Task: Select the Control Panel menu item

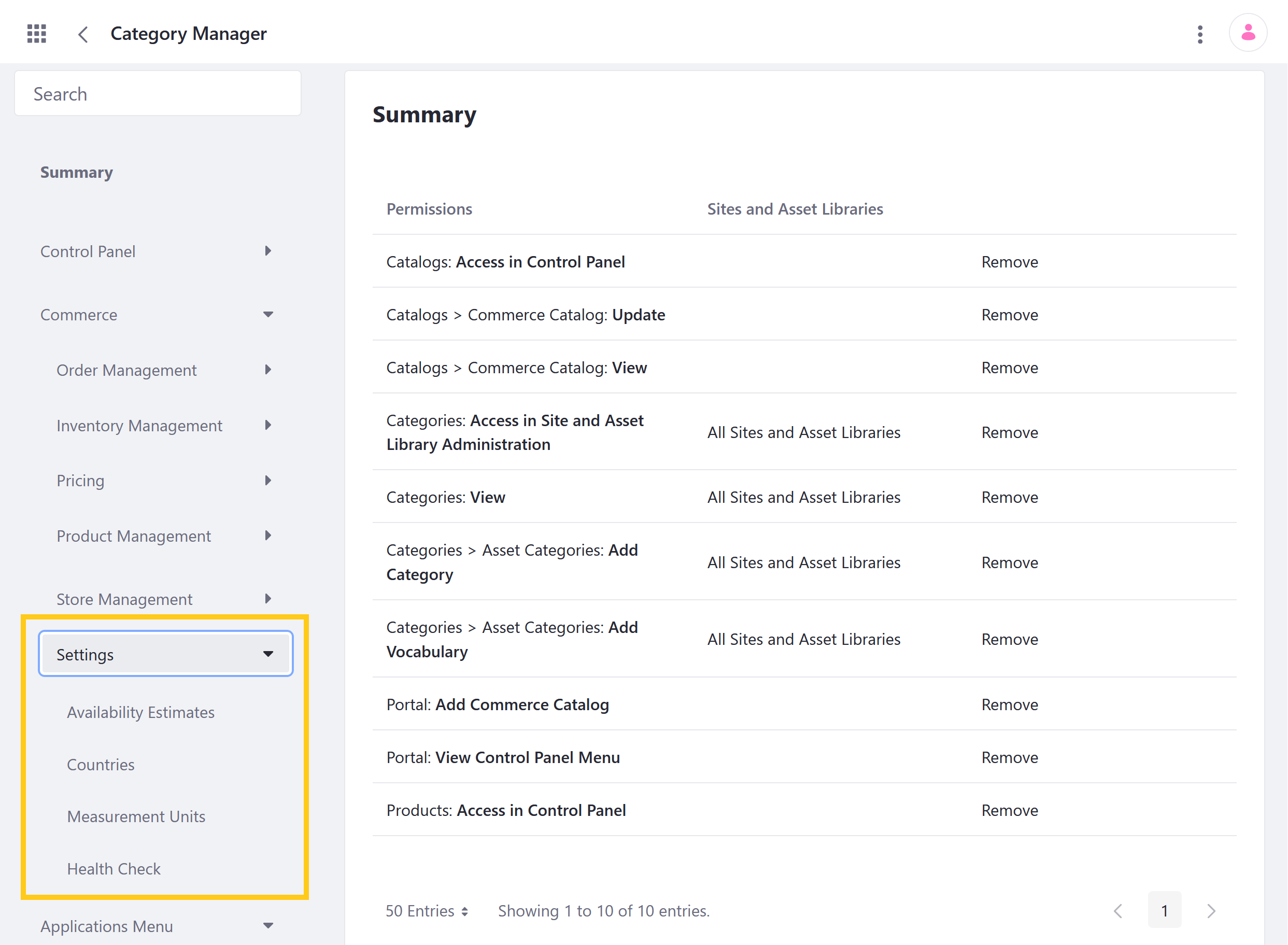Action: 88,251
